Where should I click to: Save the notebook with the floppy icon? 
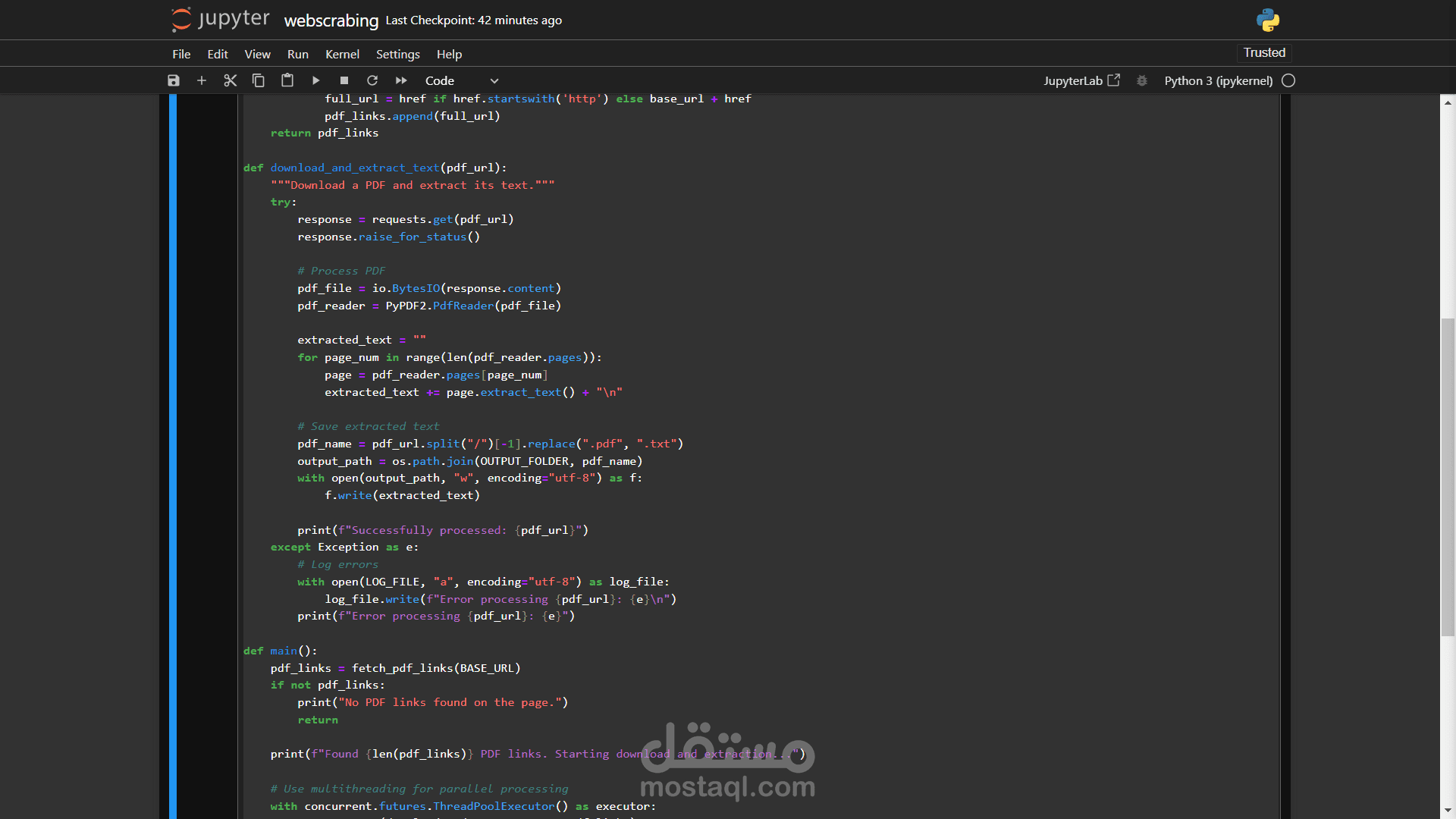coord(174,80)
